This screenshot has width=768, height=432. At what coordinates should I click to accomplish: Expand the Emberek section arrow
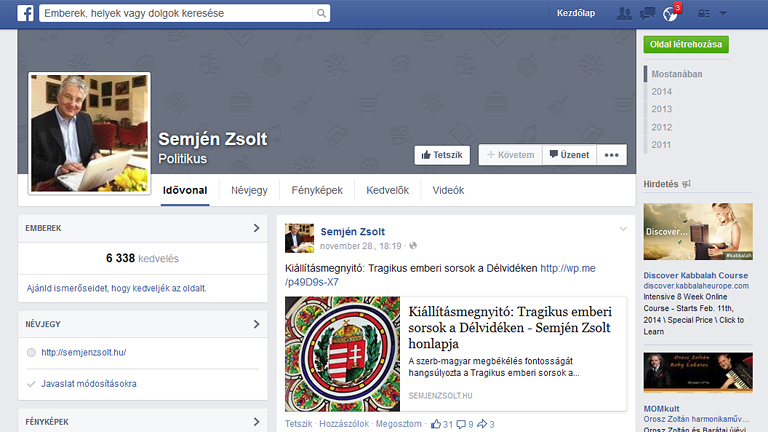[257, 228]
